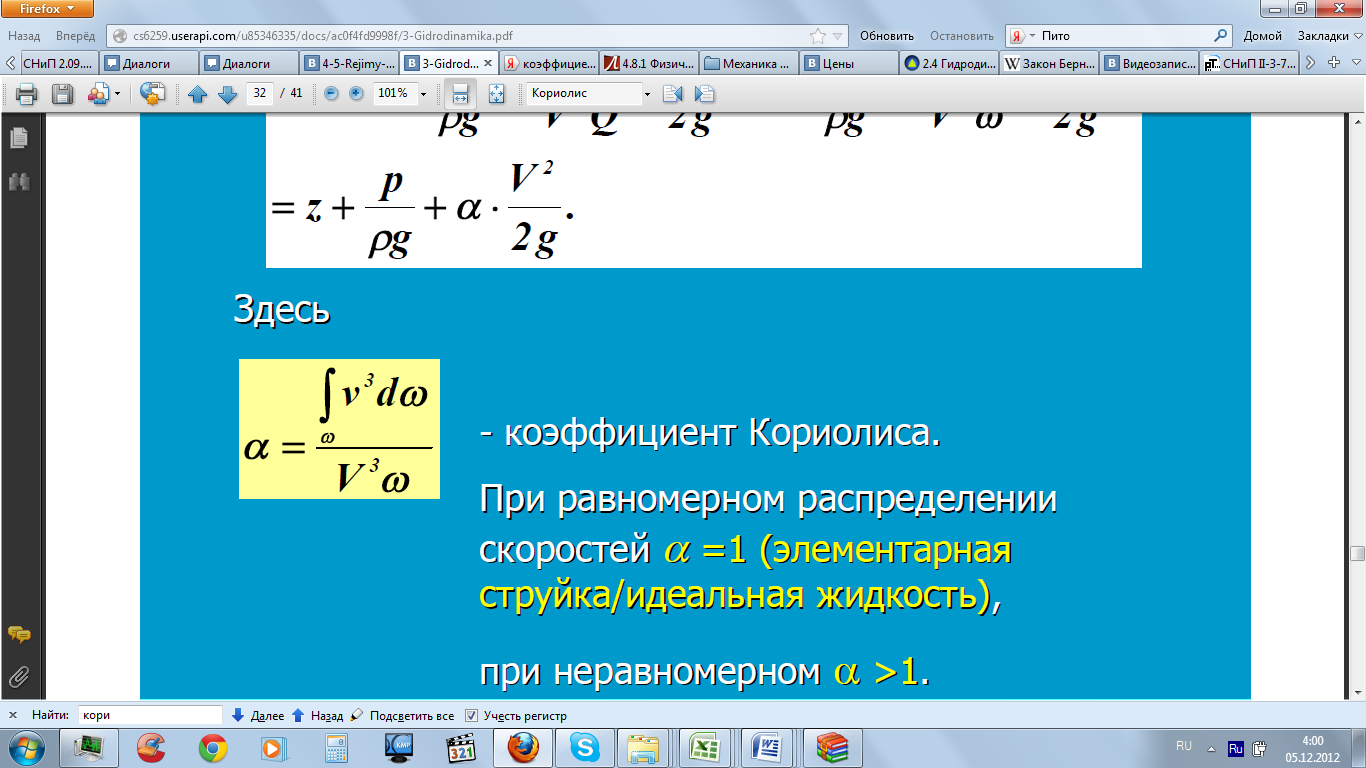Screen dimensions: 1366x768
Task: Switch to the Цены tab
Action: pos(849,63)
